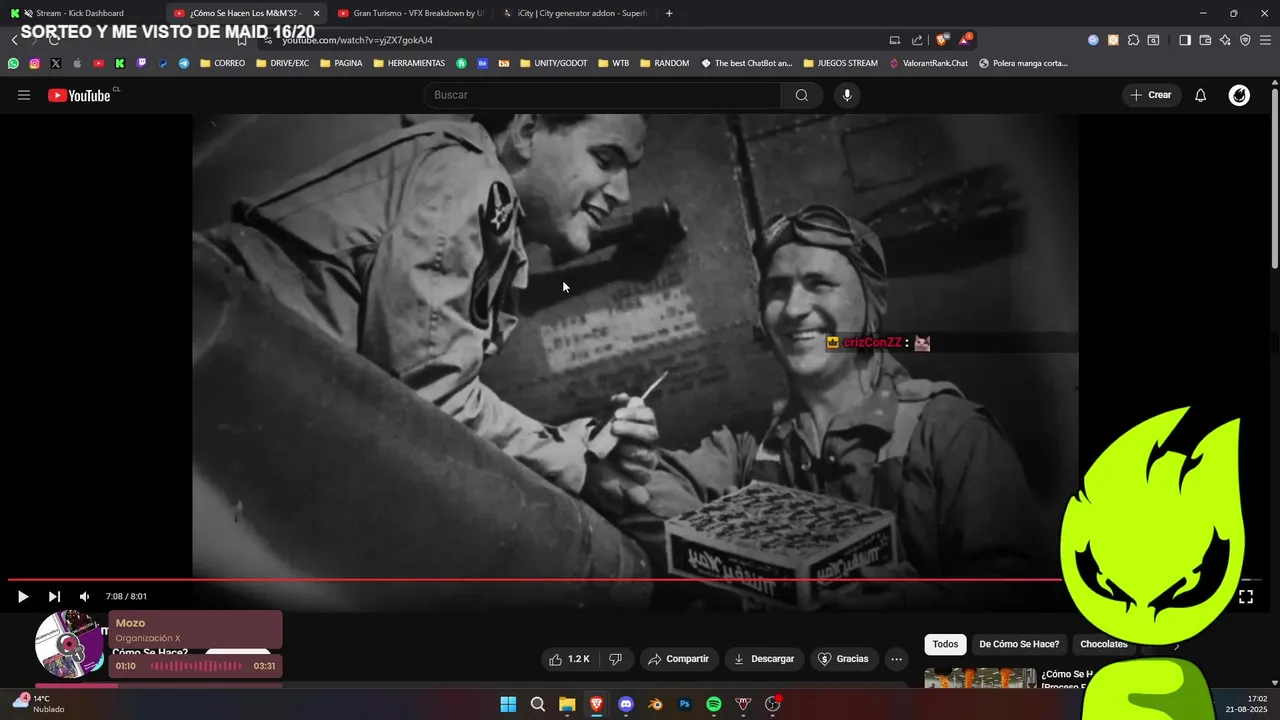Open the three-dot more actions menu
The height and width of the screenshot is (720, 1280).
[x=896, y=659]
